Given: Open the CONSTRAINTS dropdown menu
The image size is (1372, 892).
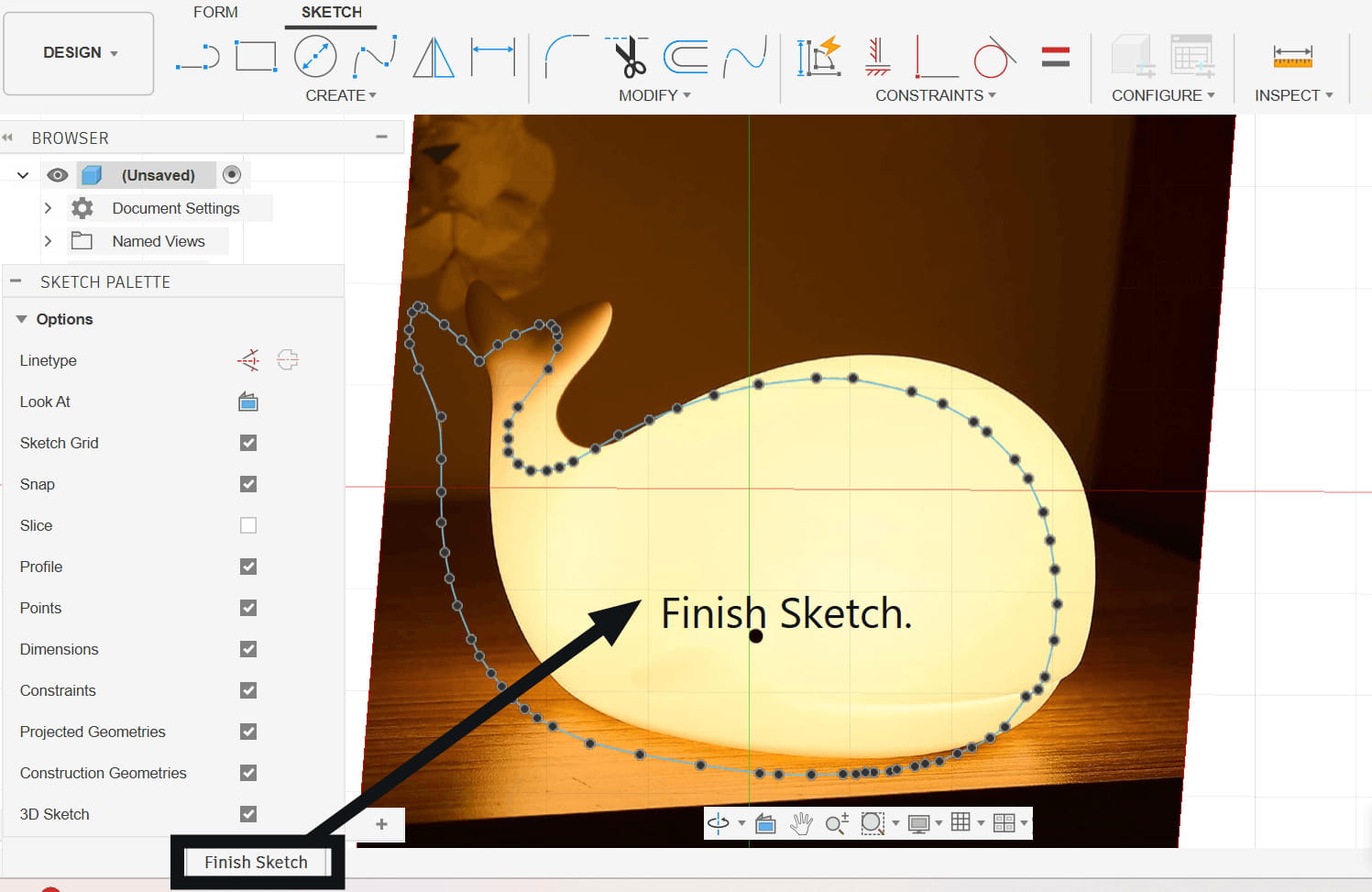Looking at the screenshot, I should tap(936, 95).
